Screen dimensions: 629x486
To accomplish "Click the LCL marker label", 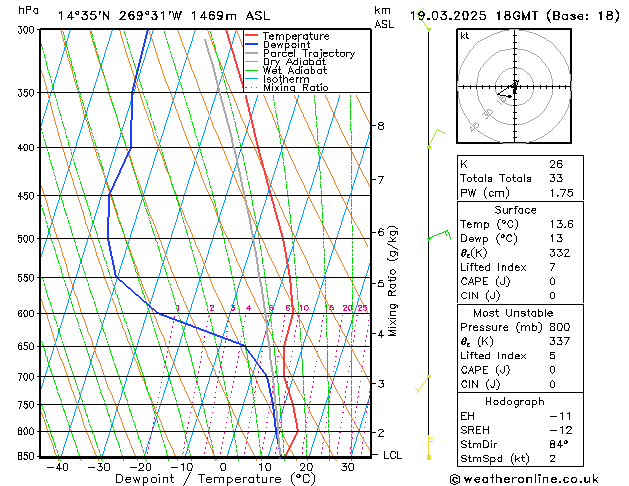I will click(x=392, y=455).
